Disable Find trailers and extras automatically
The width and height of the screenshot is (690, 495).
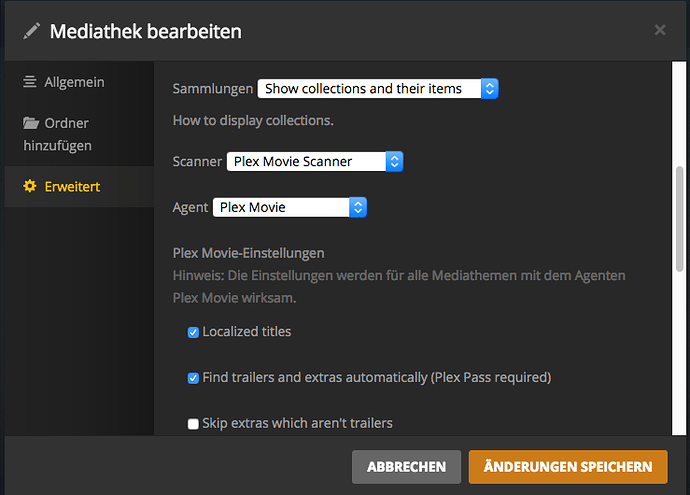pos(193,378)
